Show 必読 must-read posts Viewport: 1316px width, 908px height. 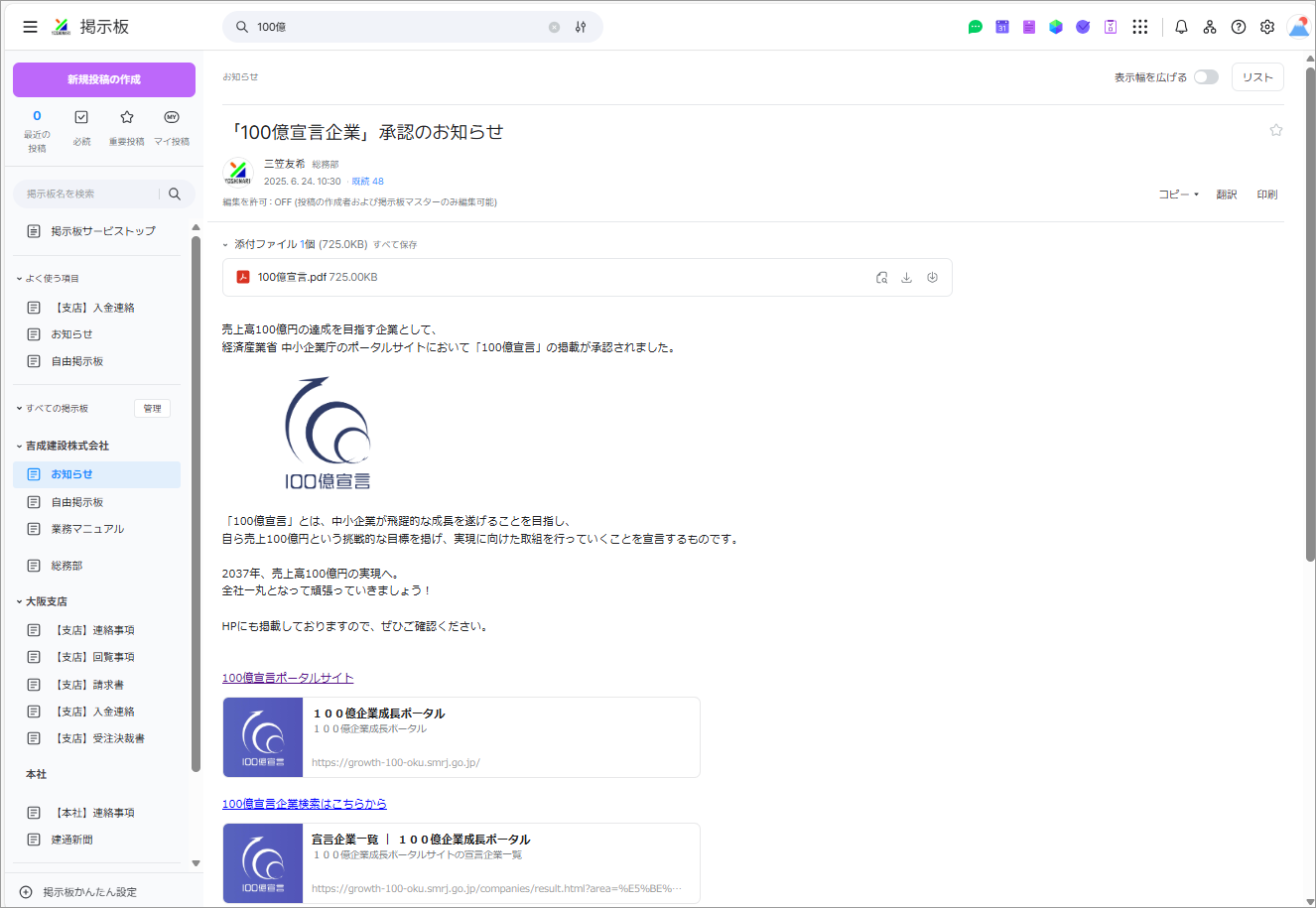[x=81, y=127]
